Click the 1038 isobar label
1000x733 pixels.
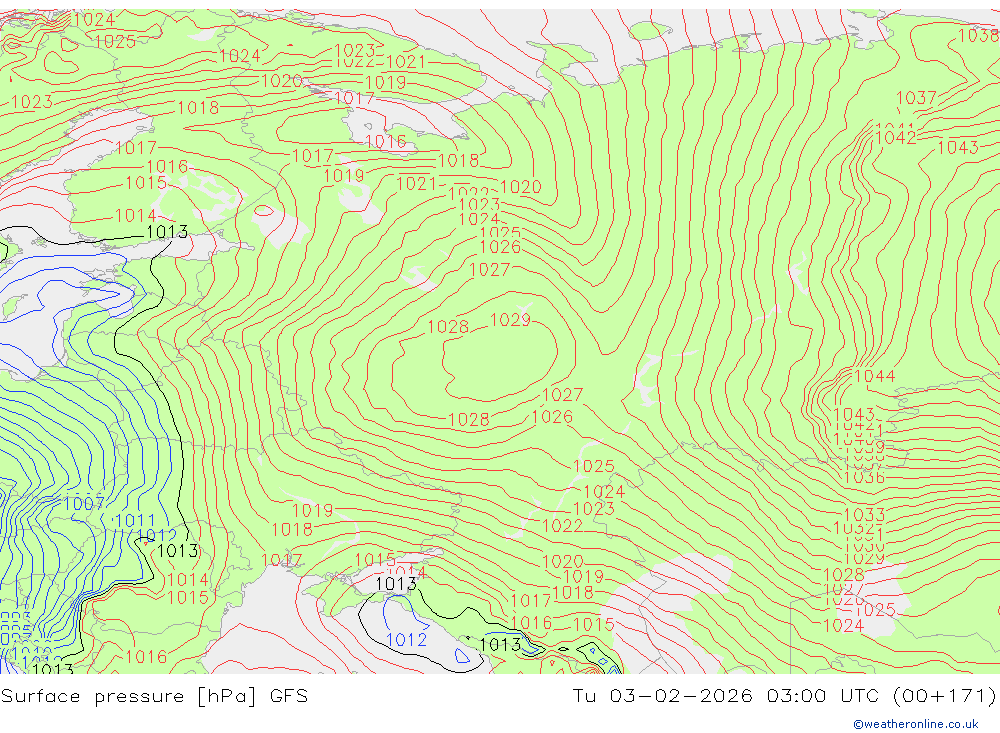[979, 35]
